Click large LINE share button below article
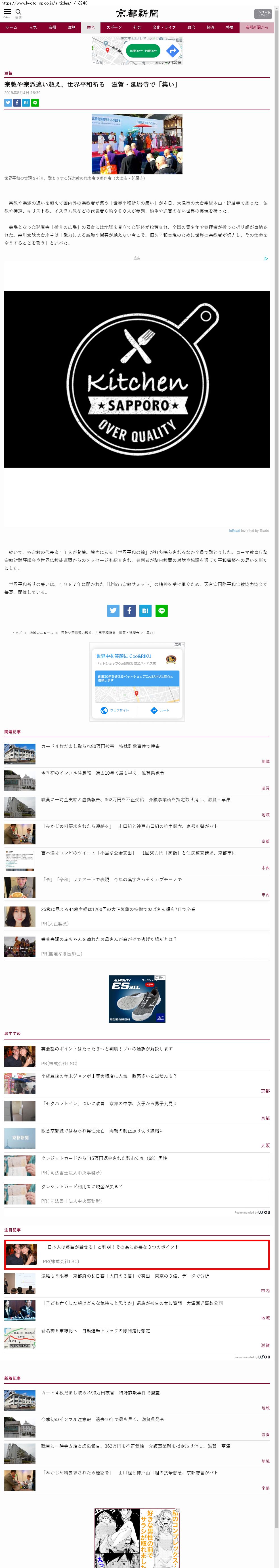Screen dimensions: 279x1568 [161, 610]
